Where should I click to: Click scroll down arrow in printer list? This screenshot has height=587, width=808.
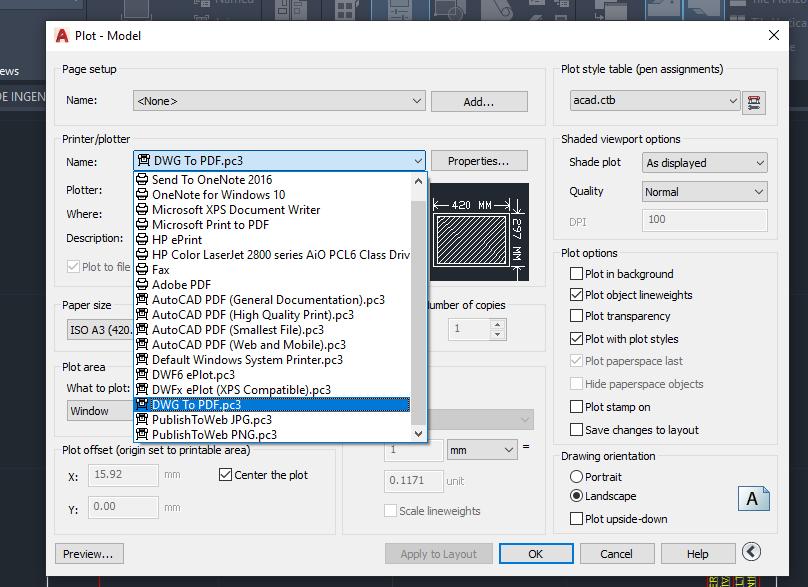418,434
